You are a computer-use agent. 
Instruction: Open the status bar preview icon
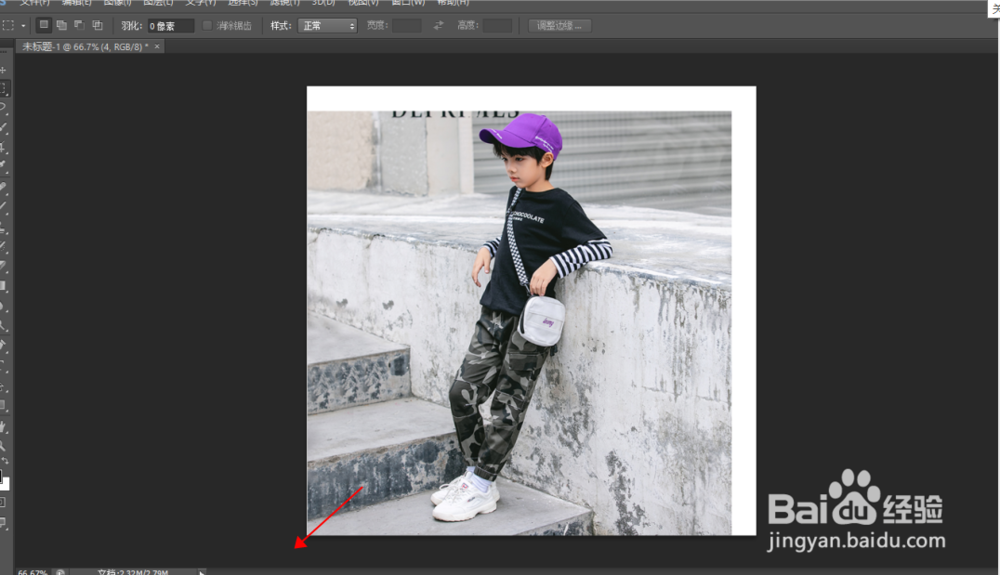(60, 572)
